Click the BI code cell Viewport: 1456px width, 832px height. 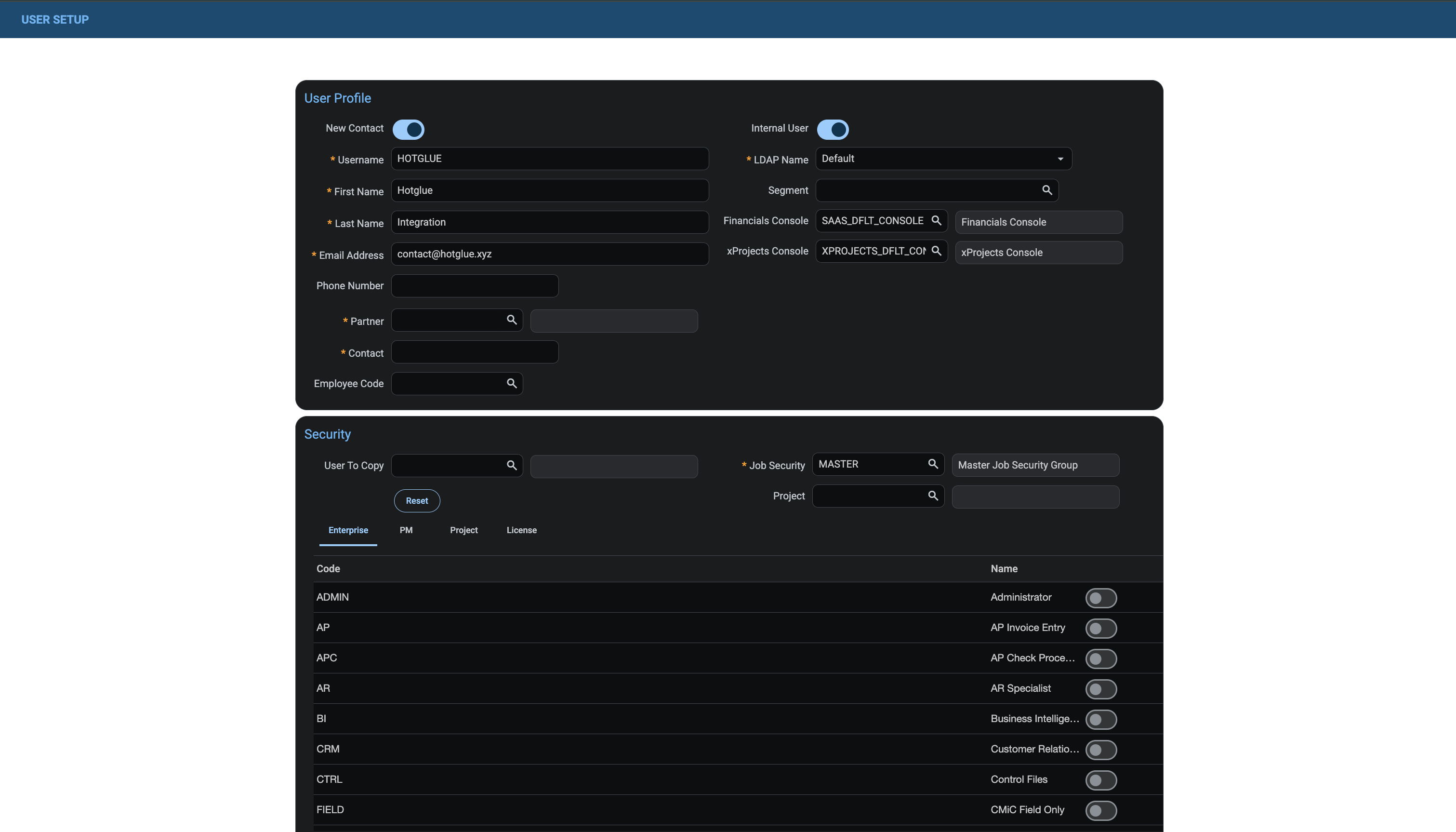click(321, 718)
